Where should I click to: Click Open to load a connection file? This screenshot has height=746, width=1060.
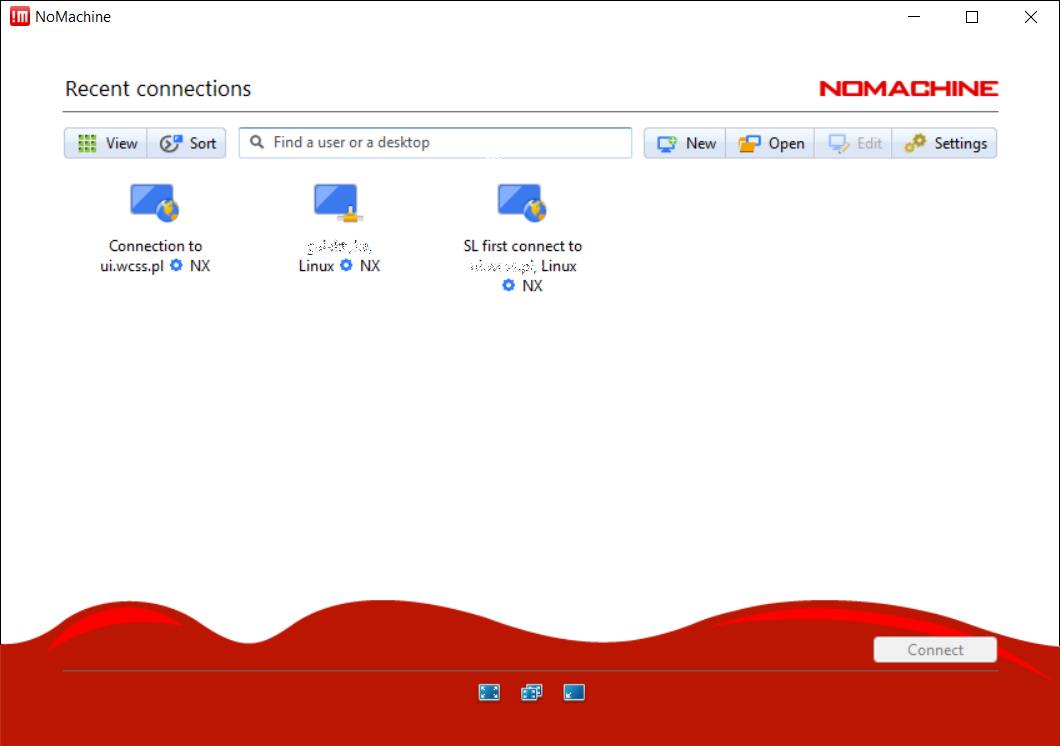click(x=770, y=143)
